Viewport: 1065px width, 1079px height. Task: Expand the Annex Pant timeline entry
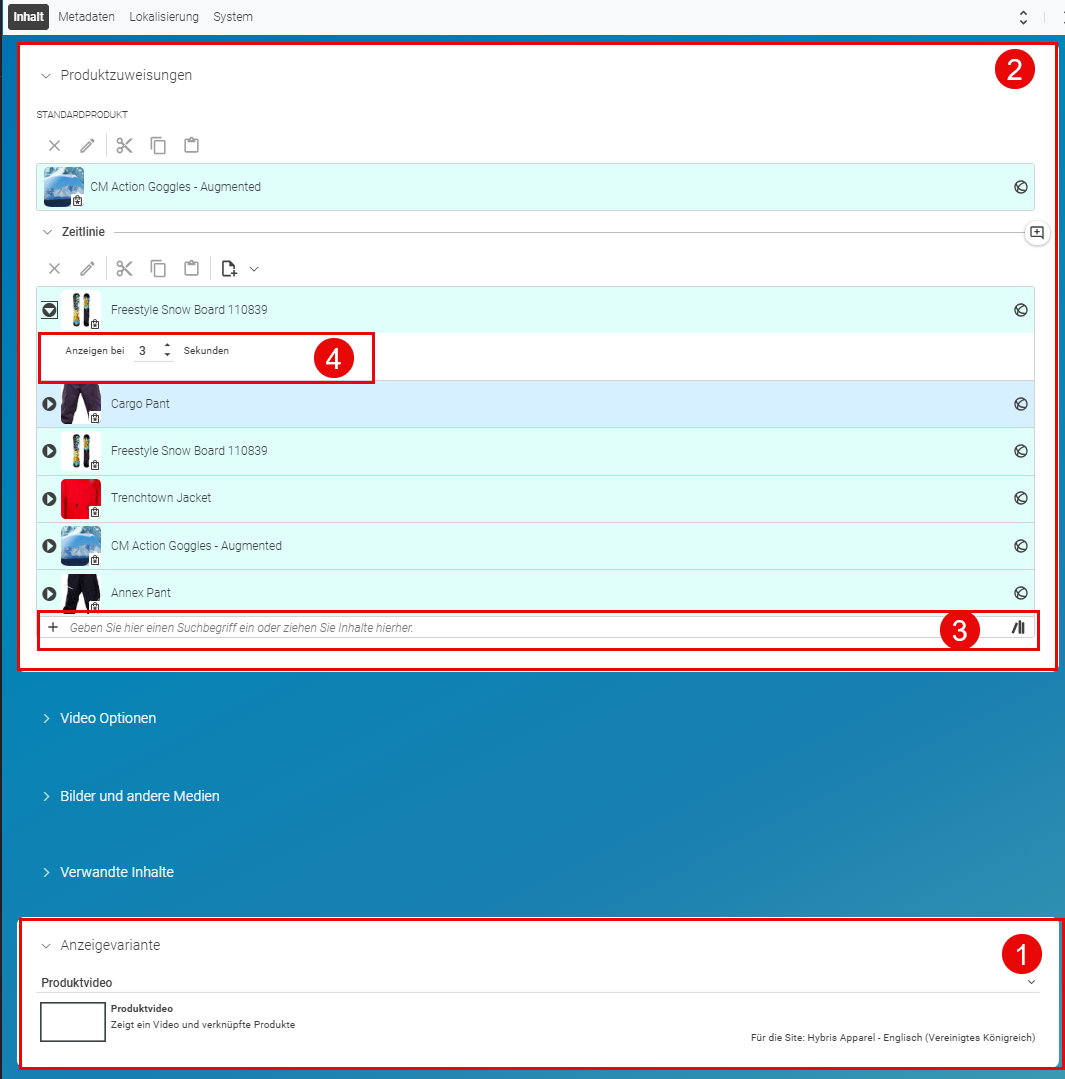pyautogui.click(x=50, y=593)
